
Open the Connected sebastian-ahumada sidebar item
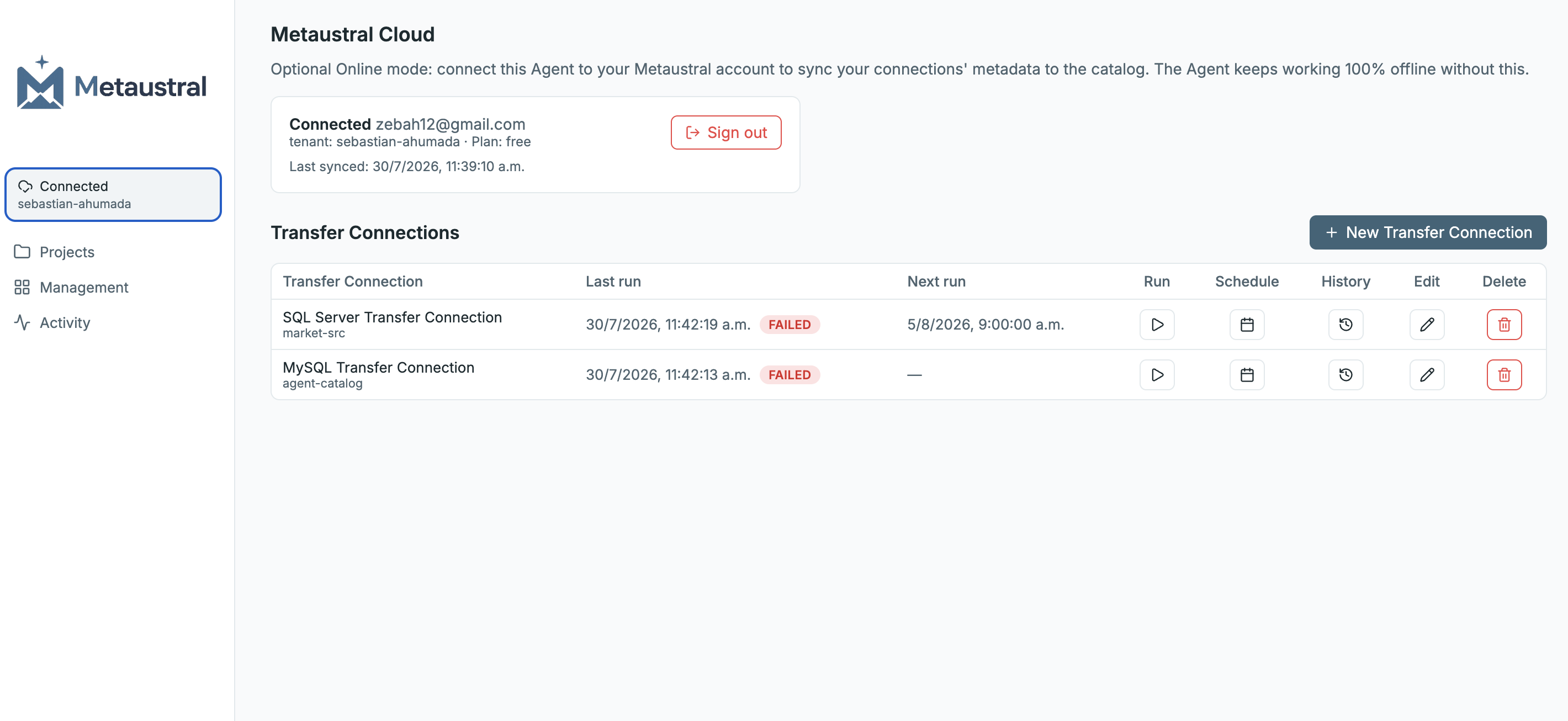(113, 195)
